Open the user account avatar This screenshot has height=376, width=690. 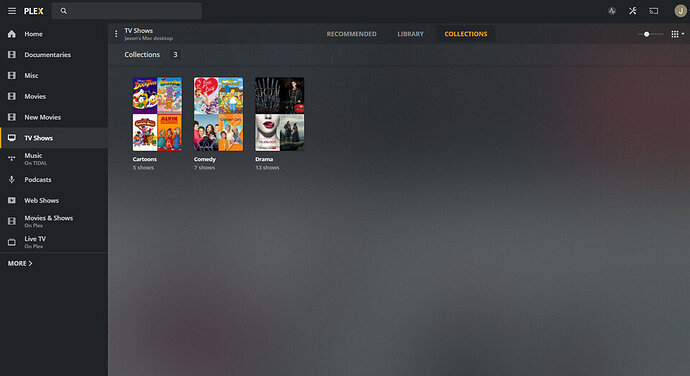(681, 11)
